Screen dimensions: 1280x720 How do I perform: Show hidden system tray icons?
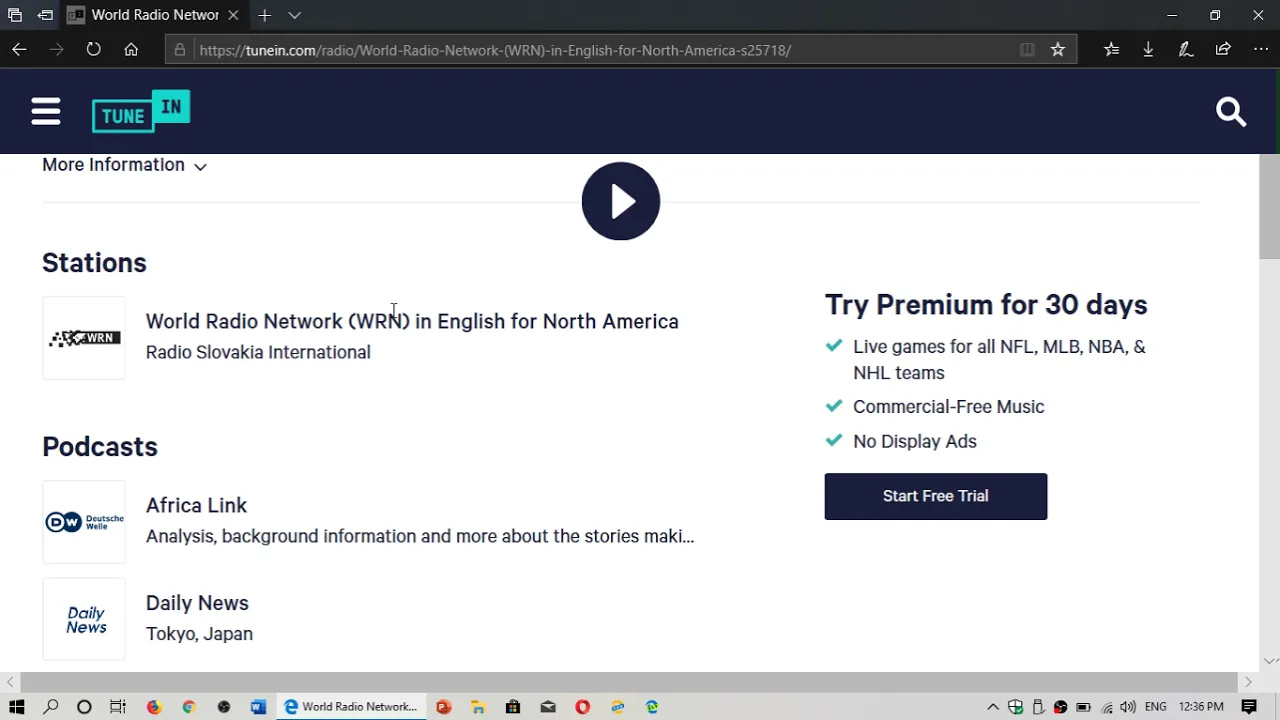993,707
